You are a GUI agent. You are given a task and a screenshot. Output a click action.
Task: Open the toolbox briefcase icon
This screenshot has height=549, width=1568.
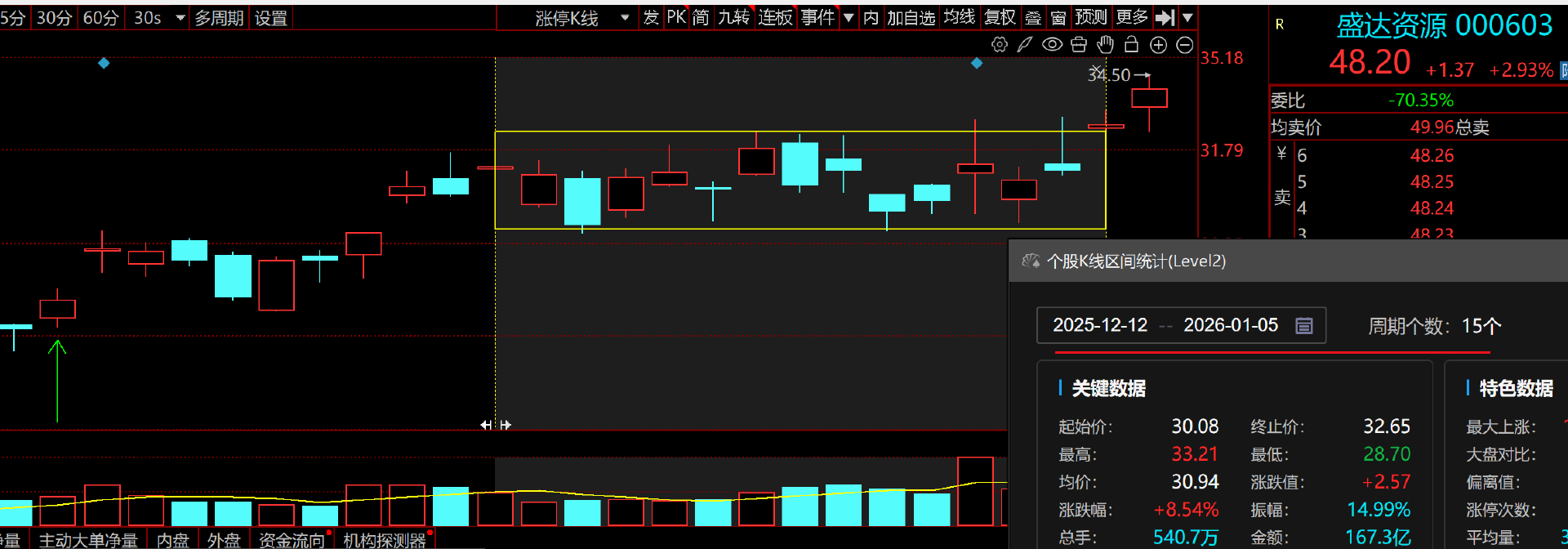click(1079, 45)
